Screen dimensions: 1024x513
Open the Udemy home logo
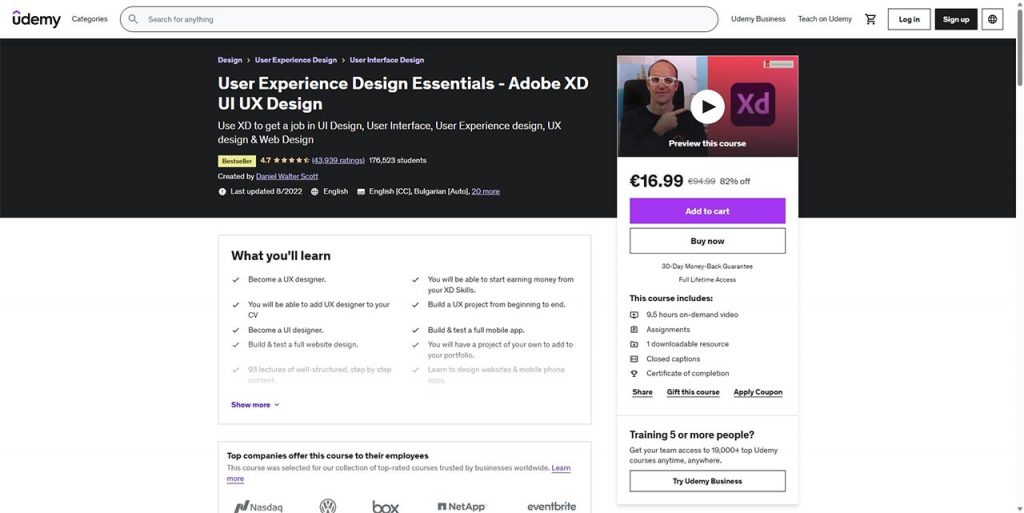click(x=37, y=19)
